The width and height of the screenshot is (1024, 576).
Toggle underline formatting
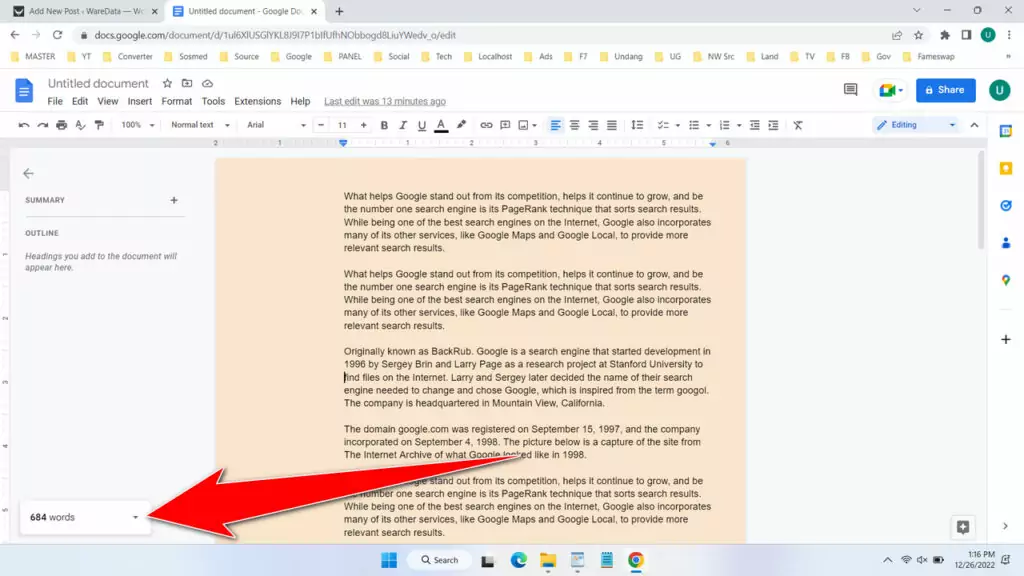tap(422, 125)
